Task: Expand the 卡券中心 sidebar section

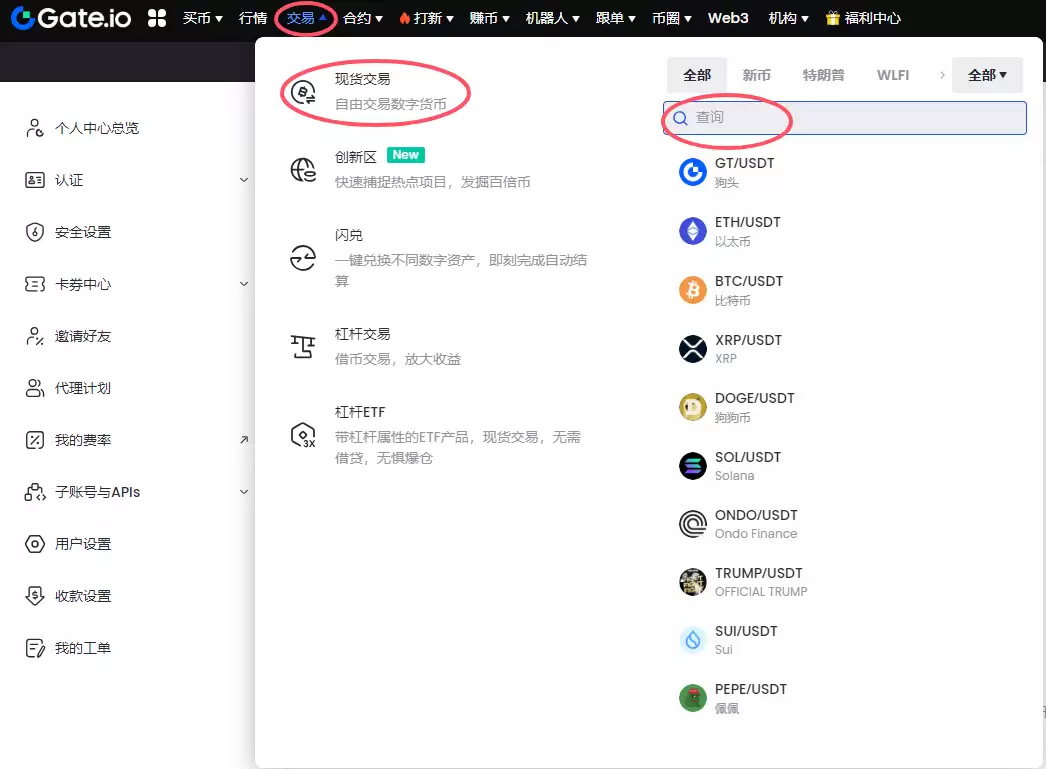Action: tap(244, 284)
